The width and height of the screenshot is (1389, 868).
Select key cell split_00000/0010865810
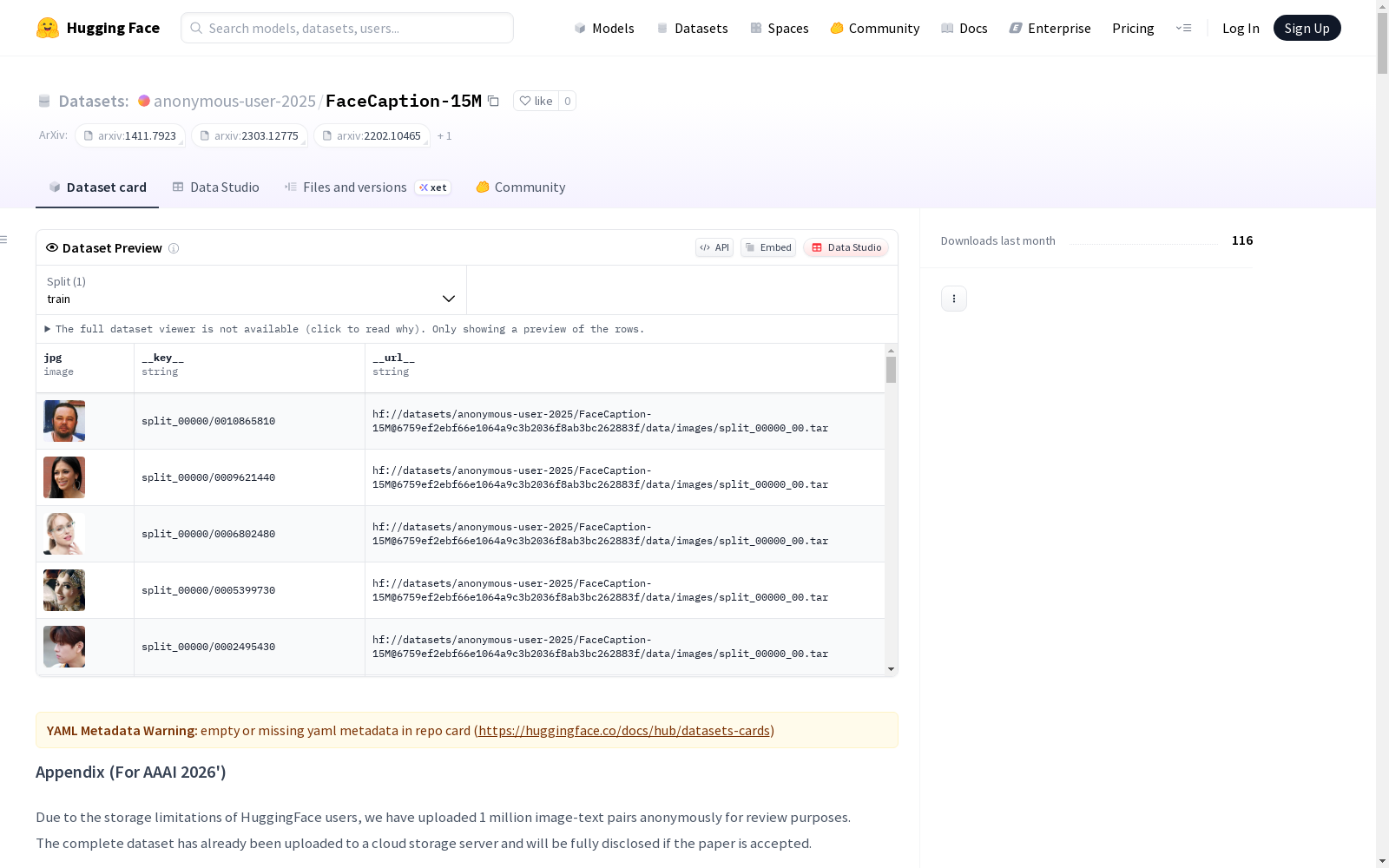(250, 421)
